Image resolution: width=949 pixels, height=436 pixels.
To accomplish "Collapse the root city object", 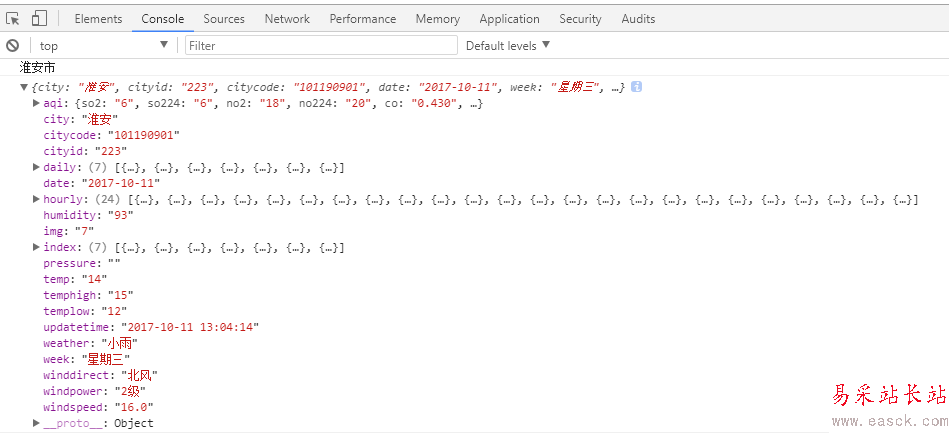I will [24, 88].
